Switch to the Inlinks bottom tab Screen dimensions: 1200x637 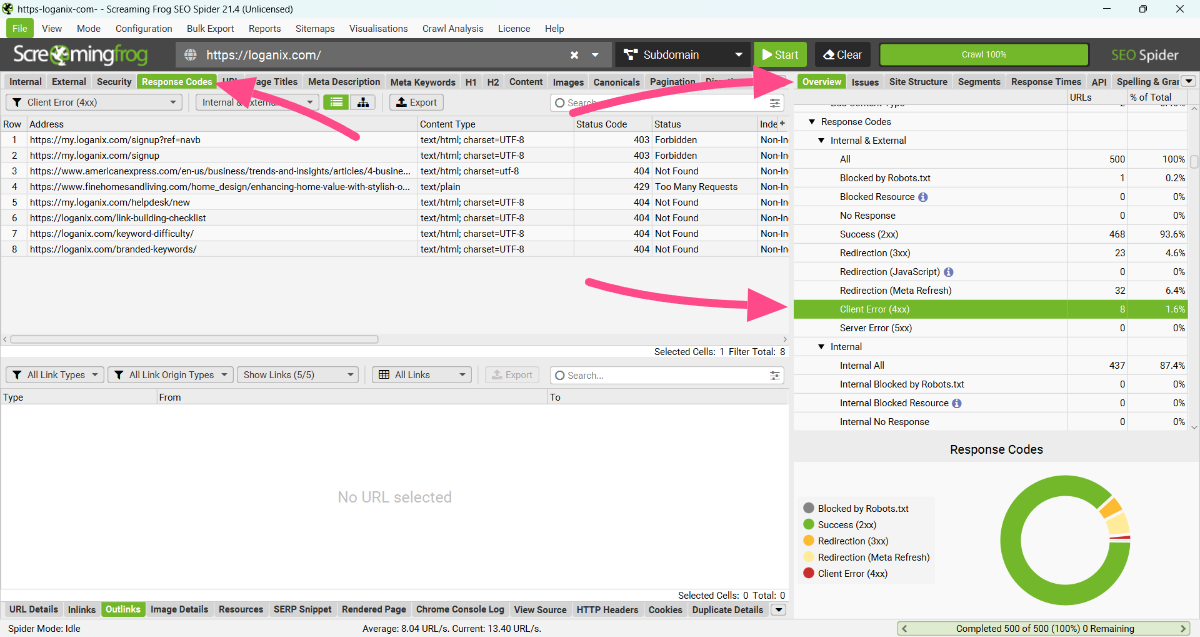click(x=82, y=609)
